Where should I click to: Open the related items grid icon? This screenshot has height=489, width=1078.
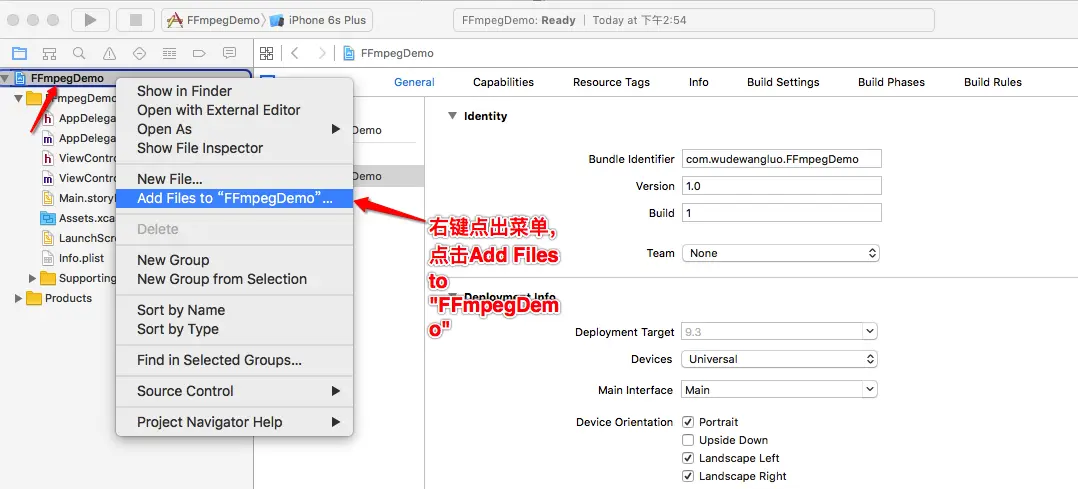click(267, 53)
